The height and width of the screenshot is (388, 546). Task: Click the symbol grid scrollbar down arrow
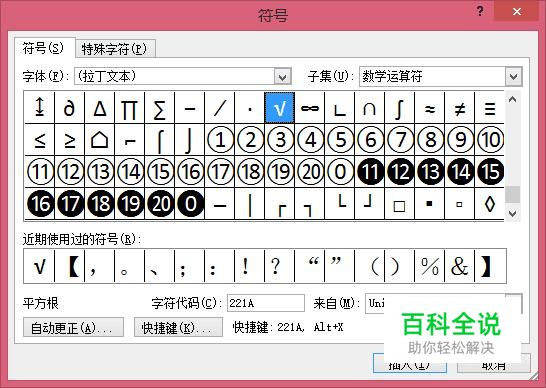coord(512,213)
